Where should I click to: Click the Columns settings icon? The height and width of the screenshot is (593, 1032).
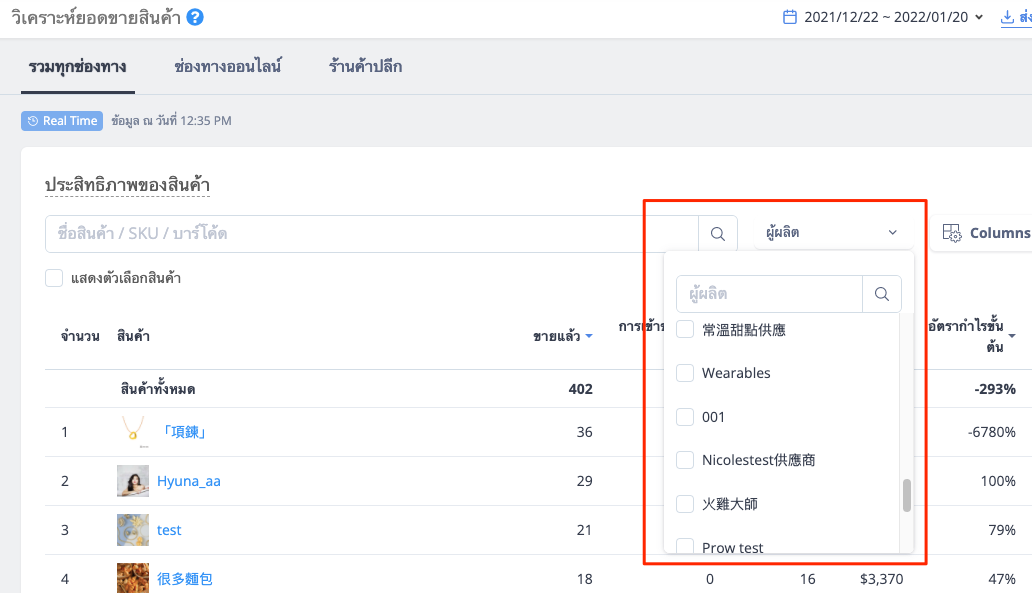952,233
